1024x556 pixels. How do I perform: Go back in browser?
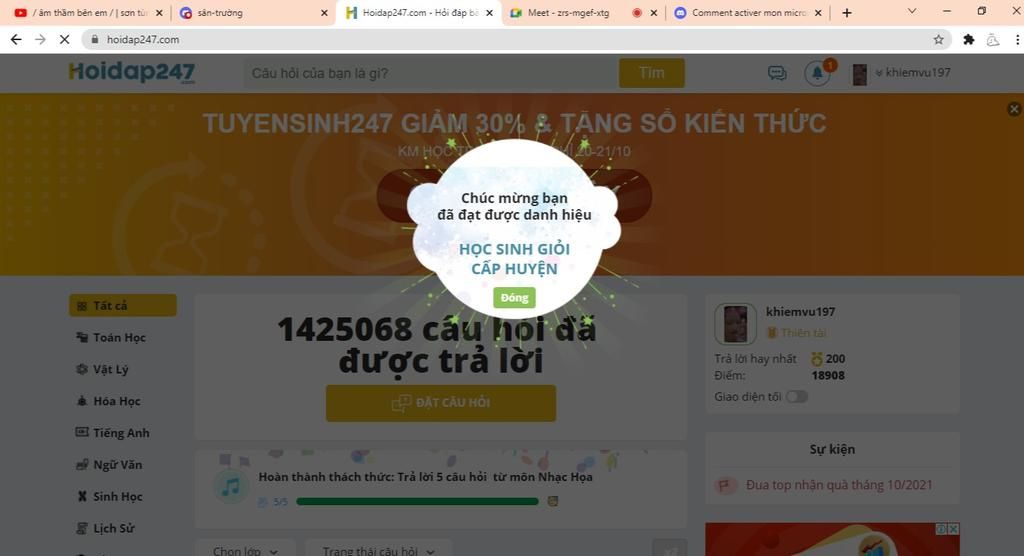16,39
